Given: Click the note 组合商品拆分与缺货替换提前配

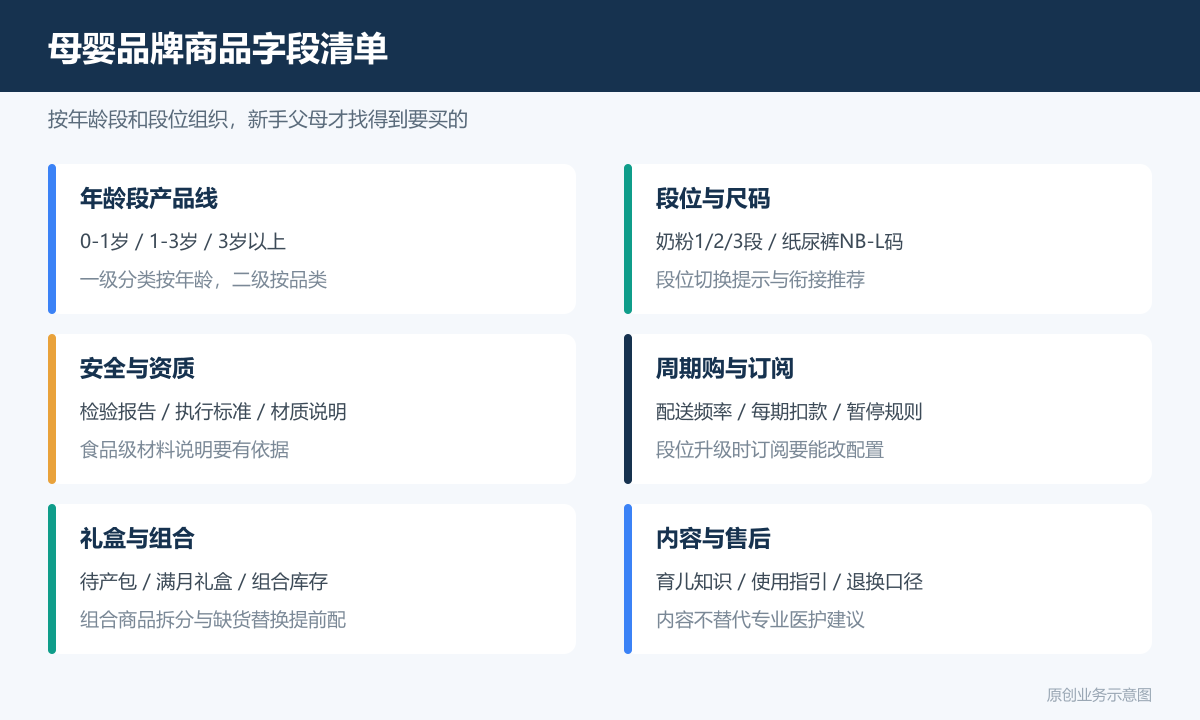Looking at the screenshot, I should [x=213, y=619].
